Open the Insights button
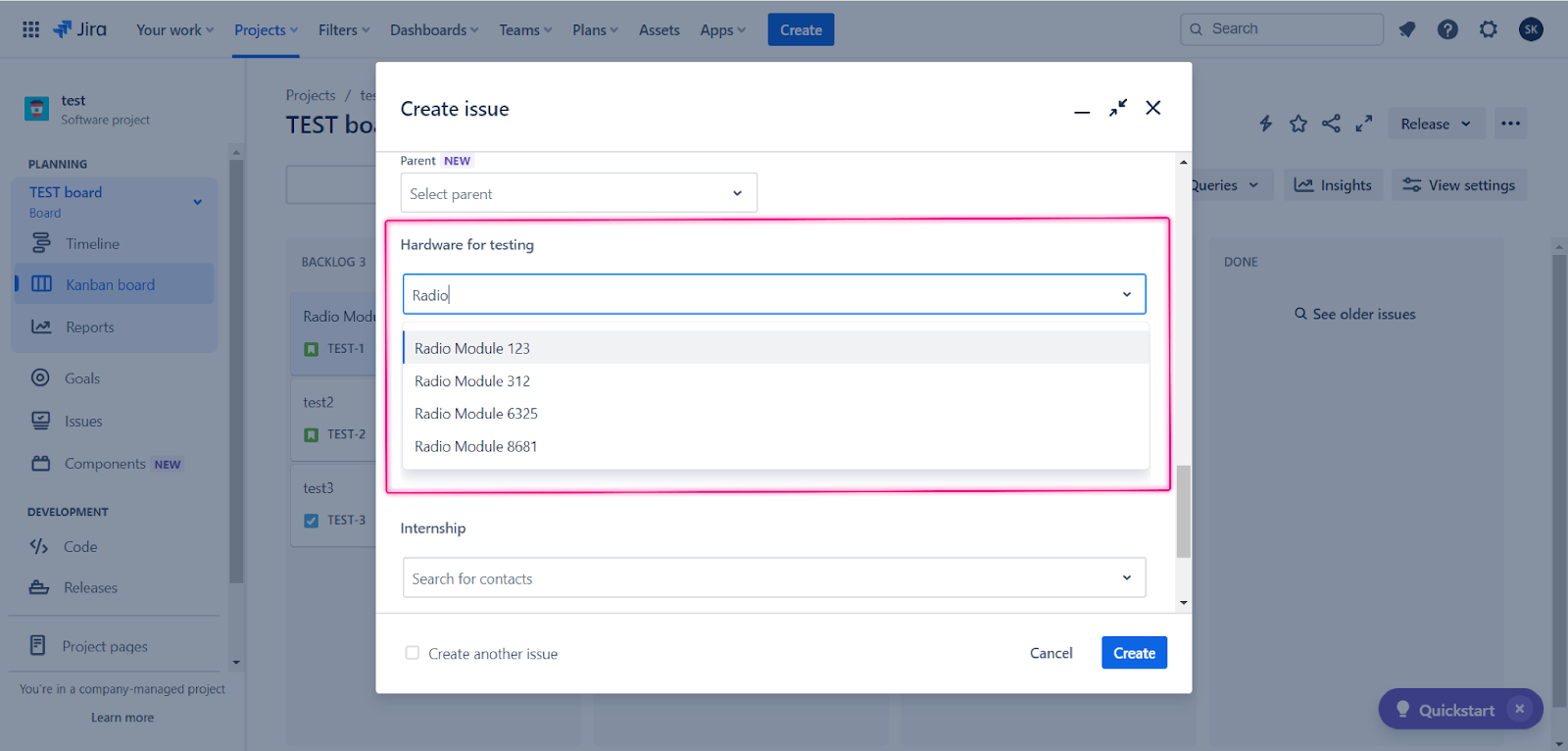Viewport: 1568px width, 751px height. pyautogui.click(x=1333, y=185)
